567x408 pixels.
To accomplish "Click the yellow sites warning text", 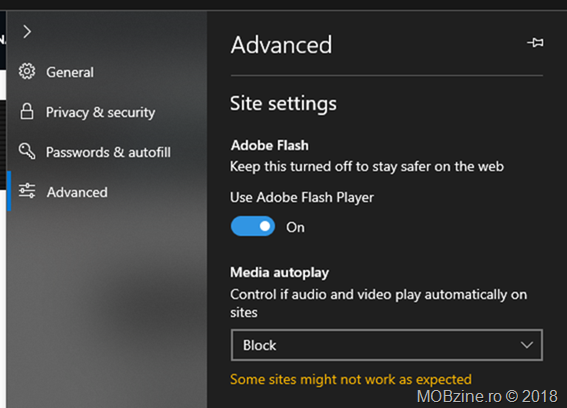I will (x=351, y=379).
